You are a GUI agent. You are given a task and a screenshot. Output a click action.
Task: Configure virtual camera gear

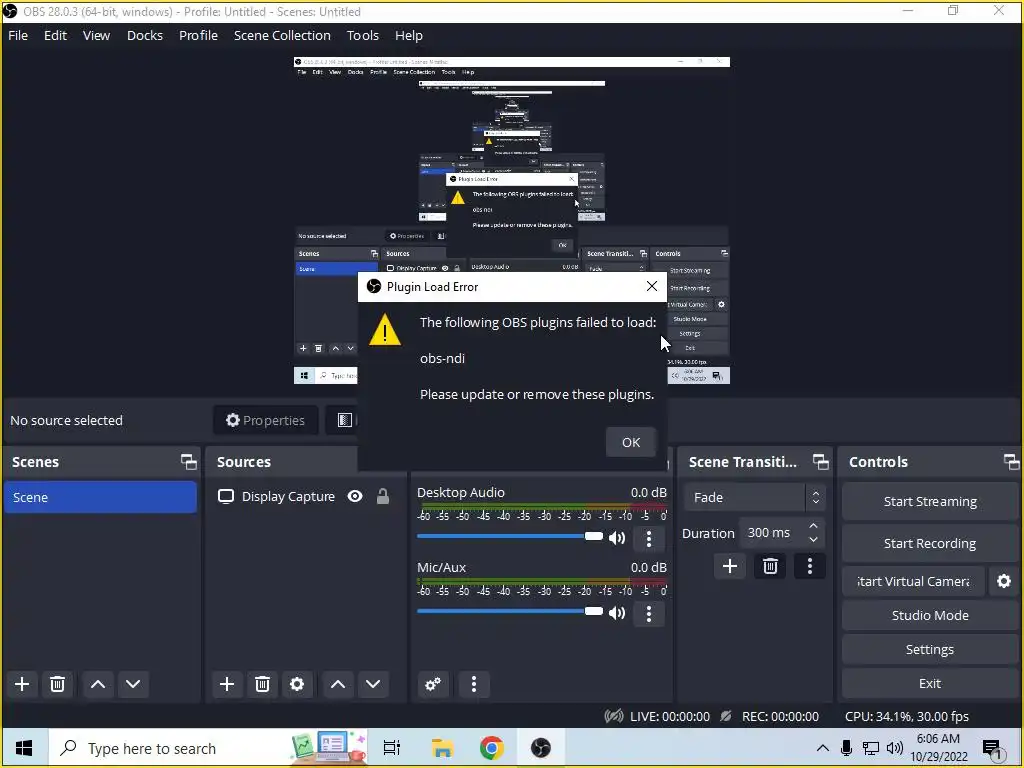(x=1004, y=581)
